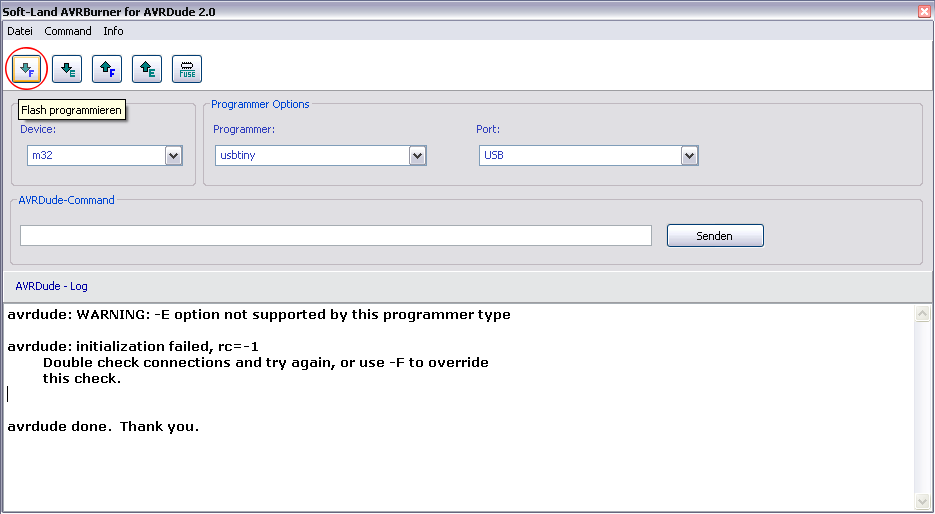Click the Senden button
Viewport: 935px width, 514px height.
click(715, 236)
